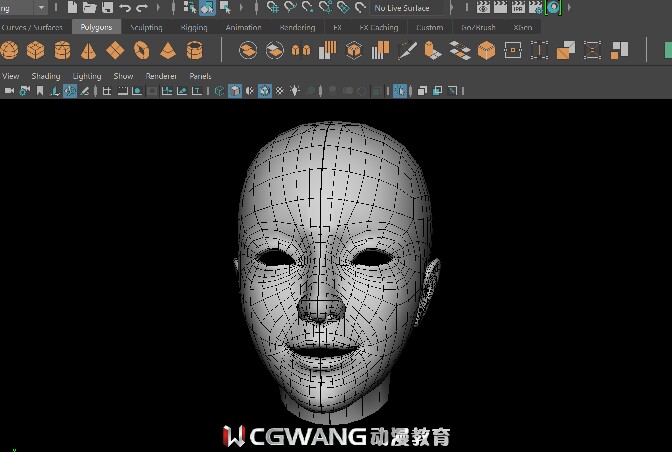Open the panel View menu
The height and width of the screenshot is (452, 672).
coord(11,76)
